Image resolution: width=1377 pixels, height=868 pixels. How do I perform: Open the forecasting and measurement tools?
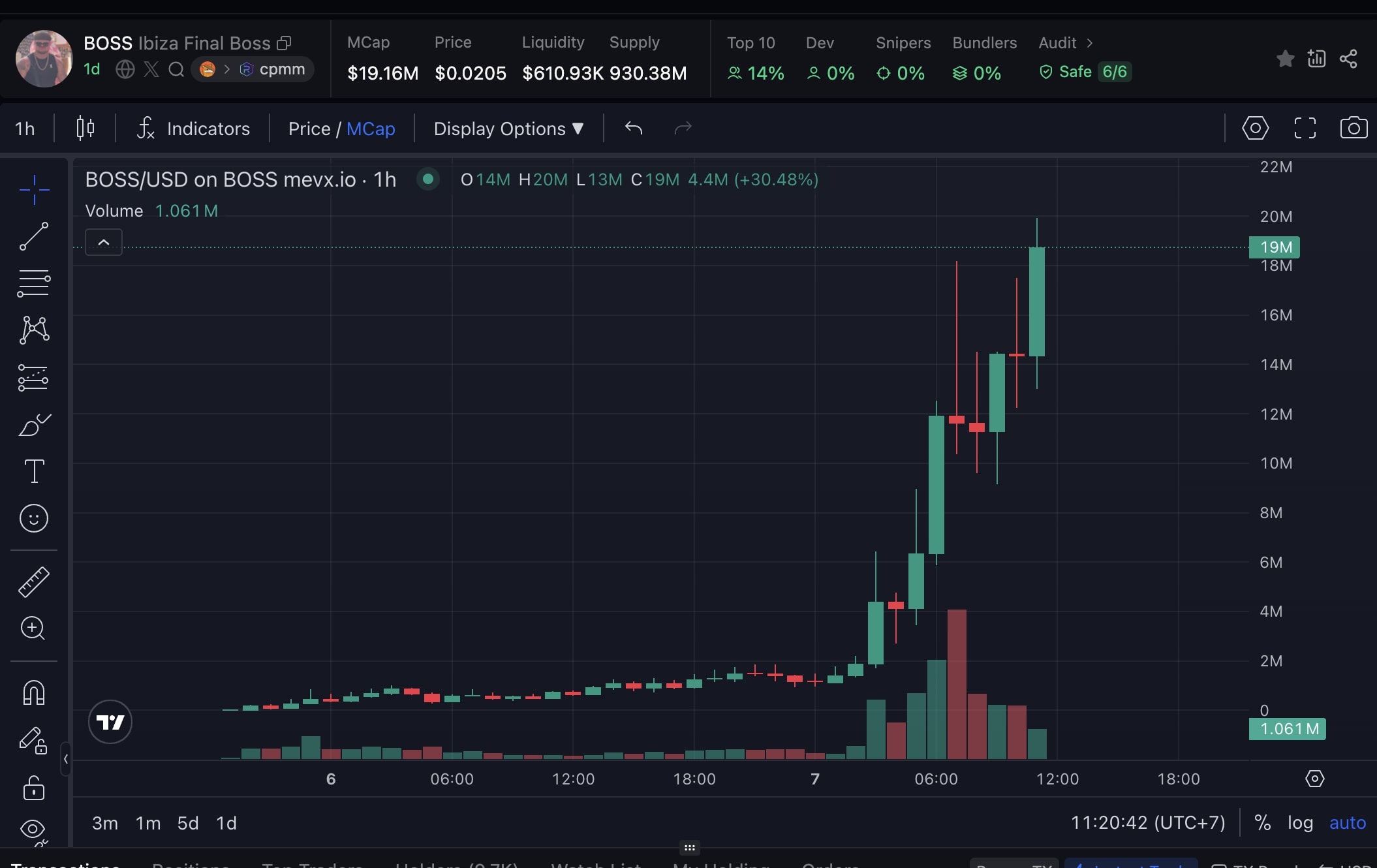[34, 377]
